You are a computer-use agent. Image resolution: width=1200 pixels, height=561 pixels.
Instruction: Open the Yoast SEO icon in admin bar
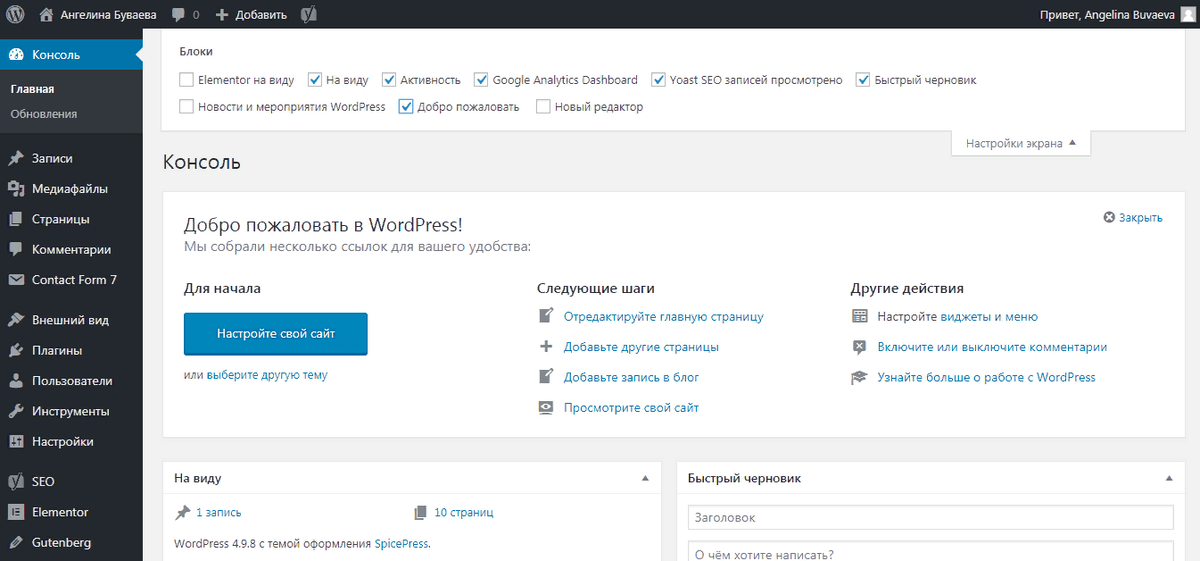(x=310, y=15)
